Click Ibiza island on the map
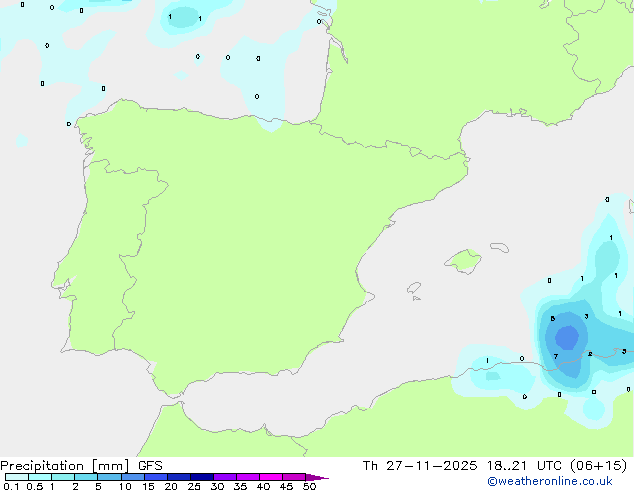This screenshot has width=634, height=490. point(414,288)
